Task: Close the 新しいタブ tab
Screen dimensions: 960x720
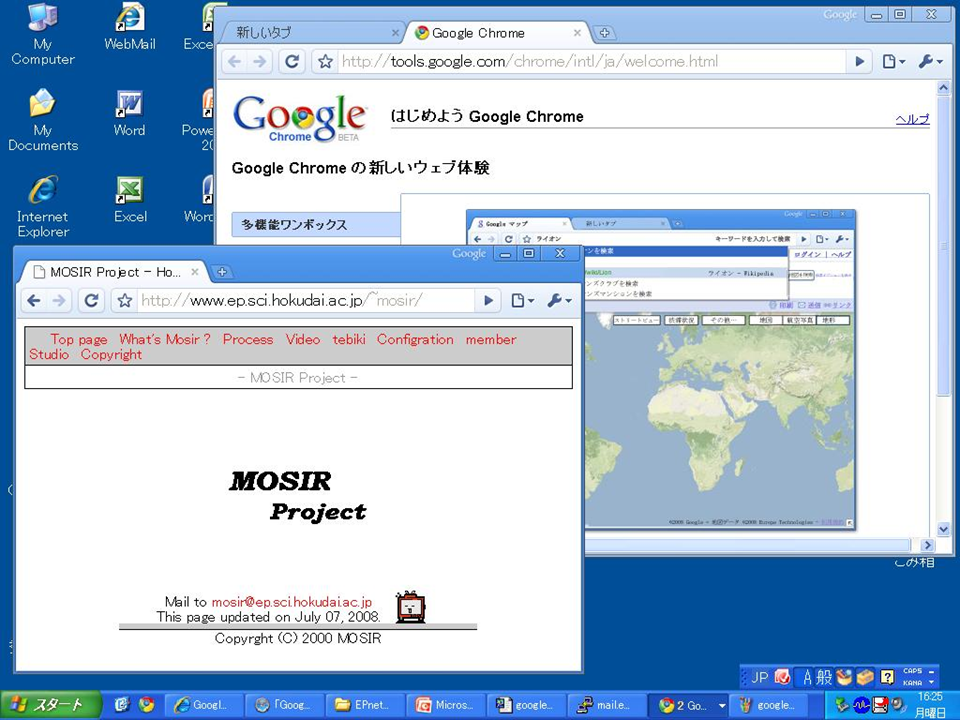Action: pyautogui.click(x=396, y=33)
